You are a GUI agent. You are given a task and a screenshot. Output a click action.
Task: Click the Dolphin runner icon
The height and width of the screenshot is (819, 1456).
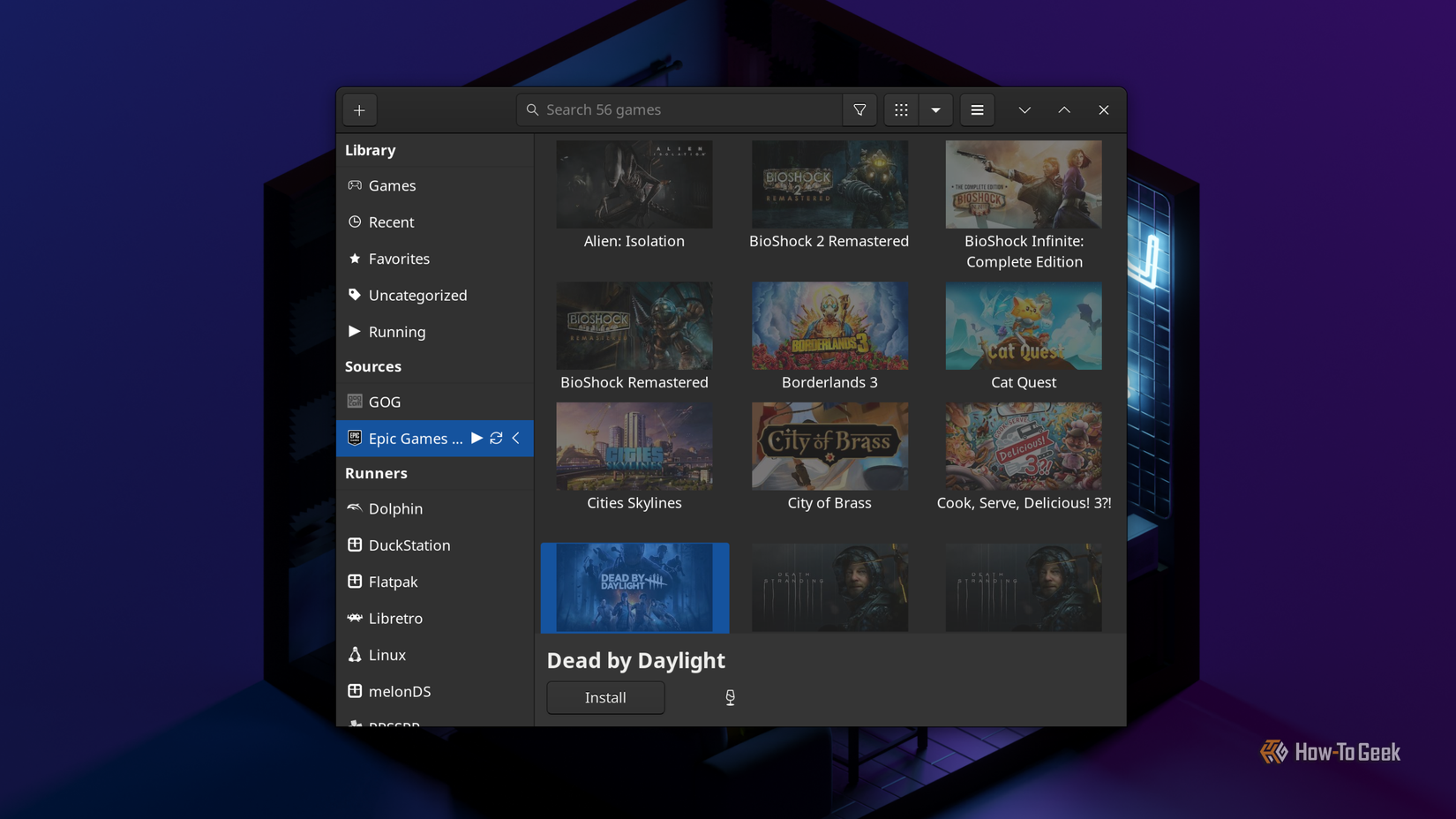354,508
